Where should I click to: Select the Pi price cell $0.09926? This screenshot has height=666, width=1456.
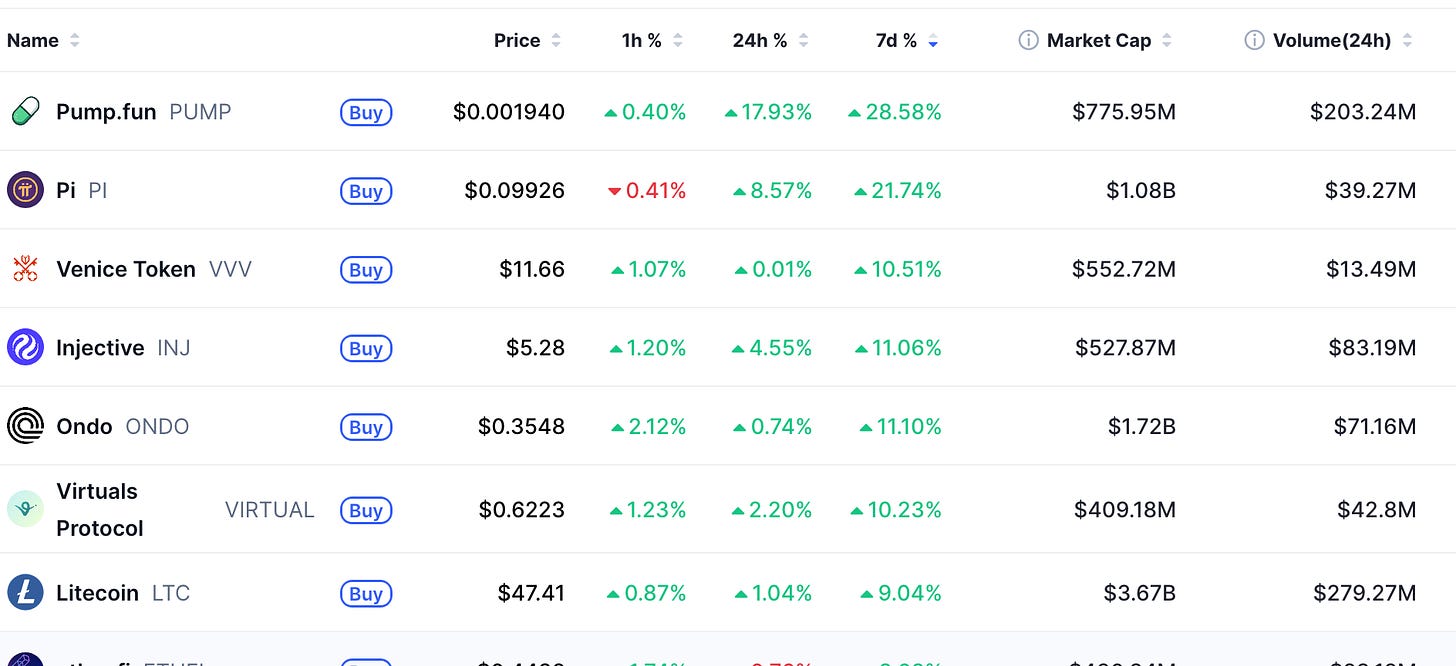514,190
